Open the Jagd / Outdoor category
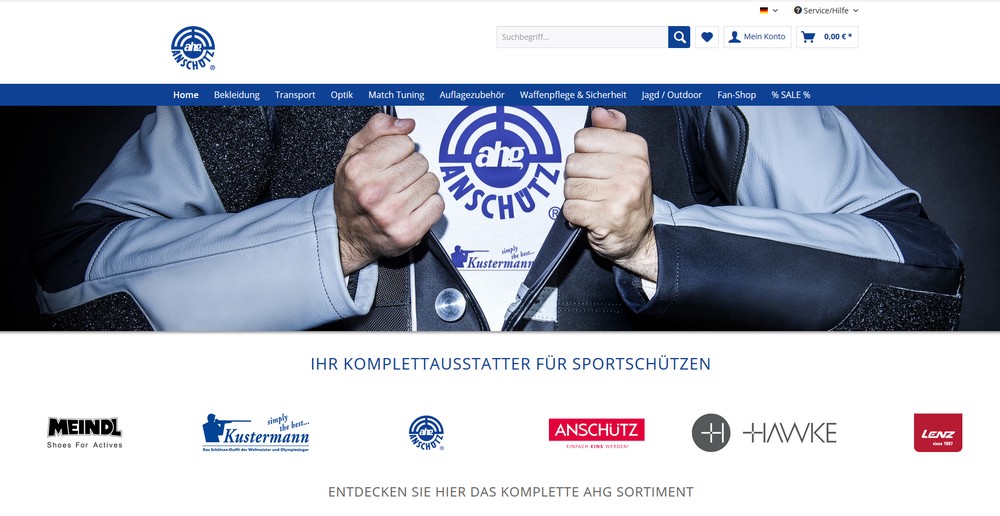Screen dimensions: 1000x516 pos(672,95)
